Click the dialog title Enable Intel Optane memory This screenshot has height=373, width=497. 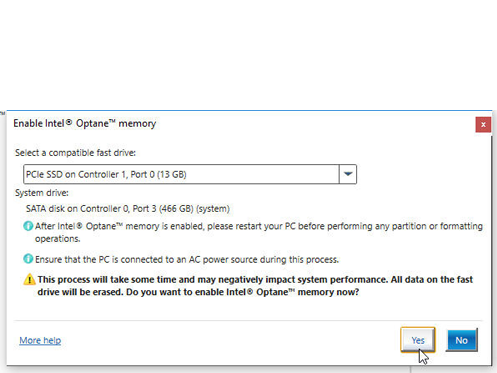85,124
